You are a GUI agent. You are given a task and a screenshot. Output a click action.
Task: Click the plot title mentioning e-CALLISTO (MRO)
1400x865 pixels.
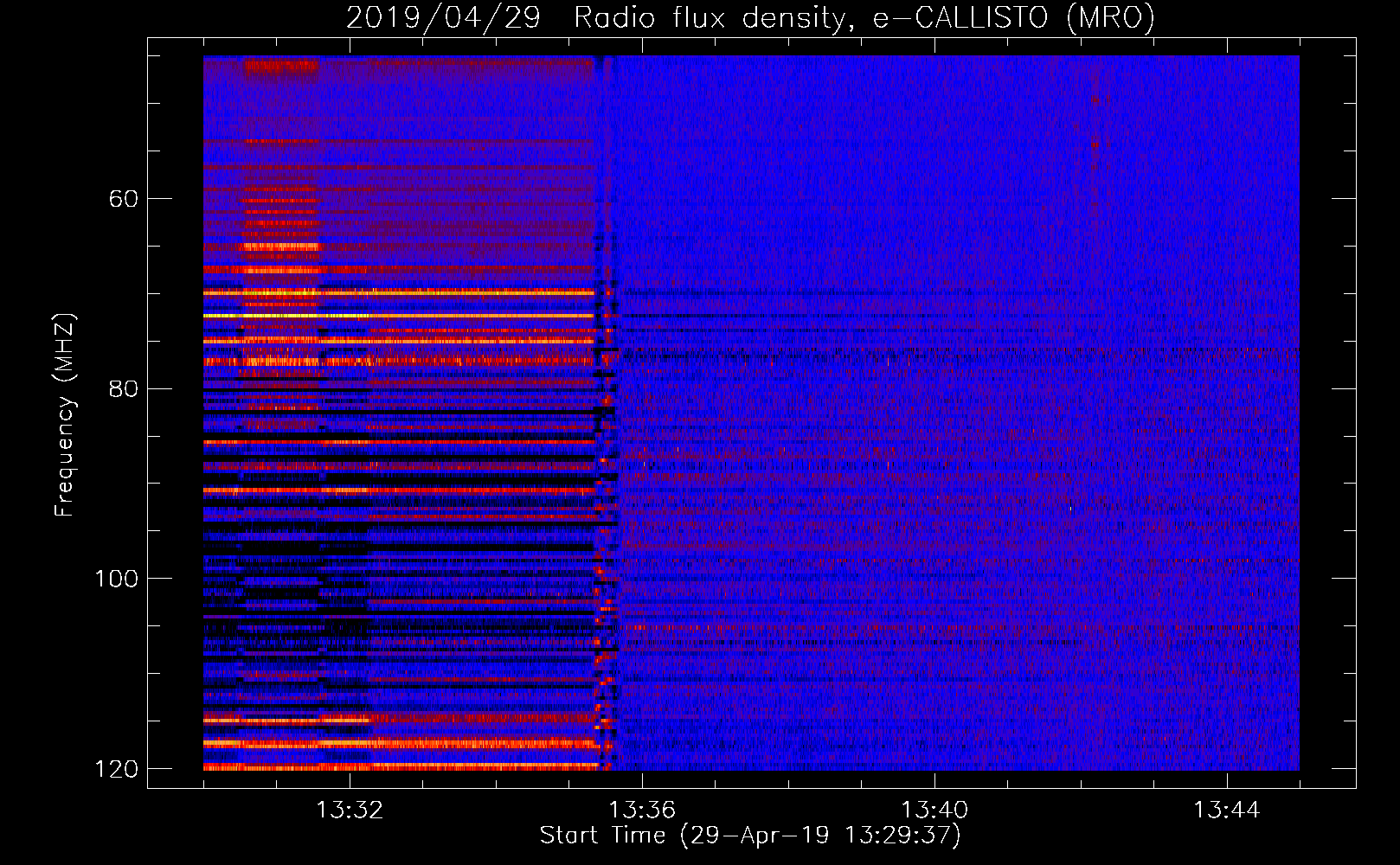coord(750,17)
